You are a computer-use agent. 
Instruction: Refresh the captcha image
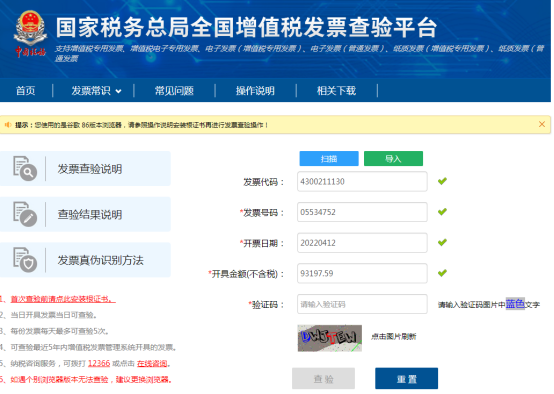330,338
